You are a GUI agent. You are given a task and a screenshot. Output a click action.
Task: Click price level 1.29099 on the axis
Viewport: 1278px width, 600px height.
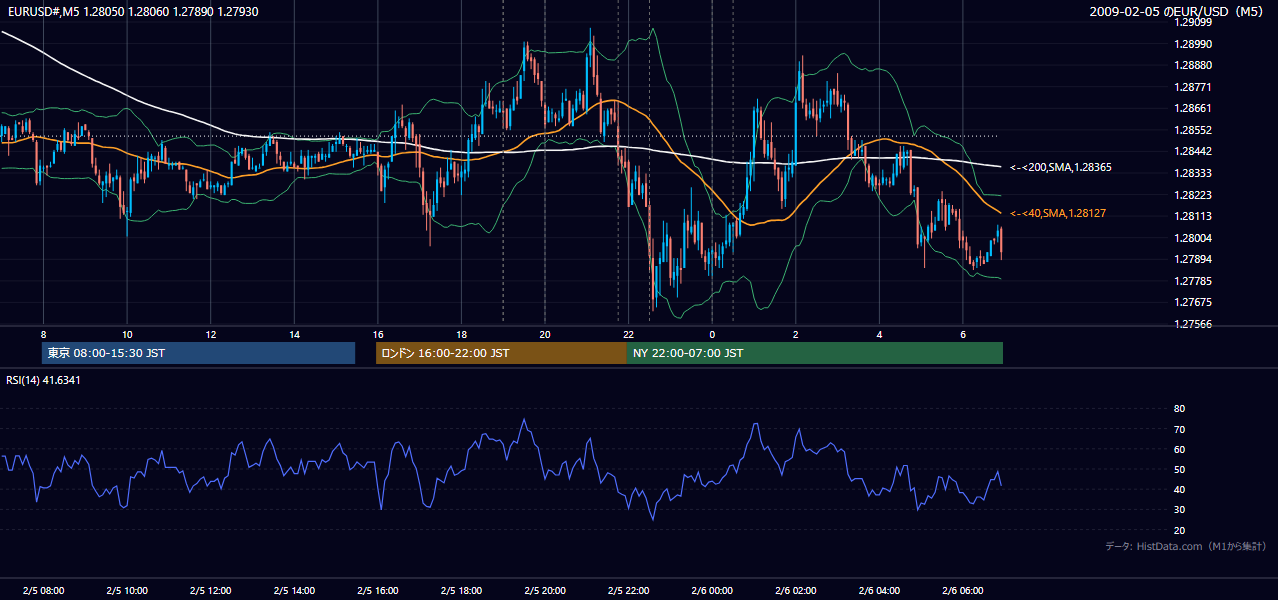1192,22
